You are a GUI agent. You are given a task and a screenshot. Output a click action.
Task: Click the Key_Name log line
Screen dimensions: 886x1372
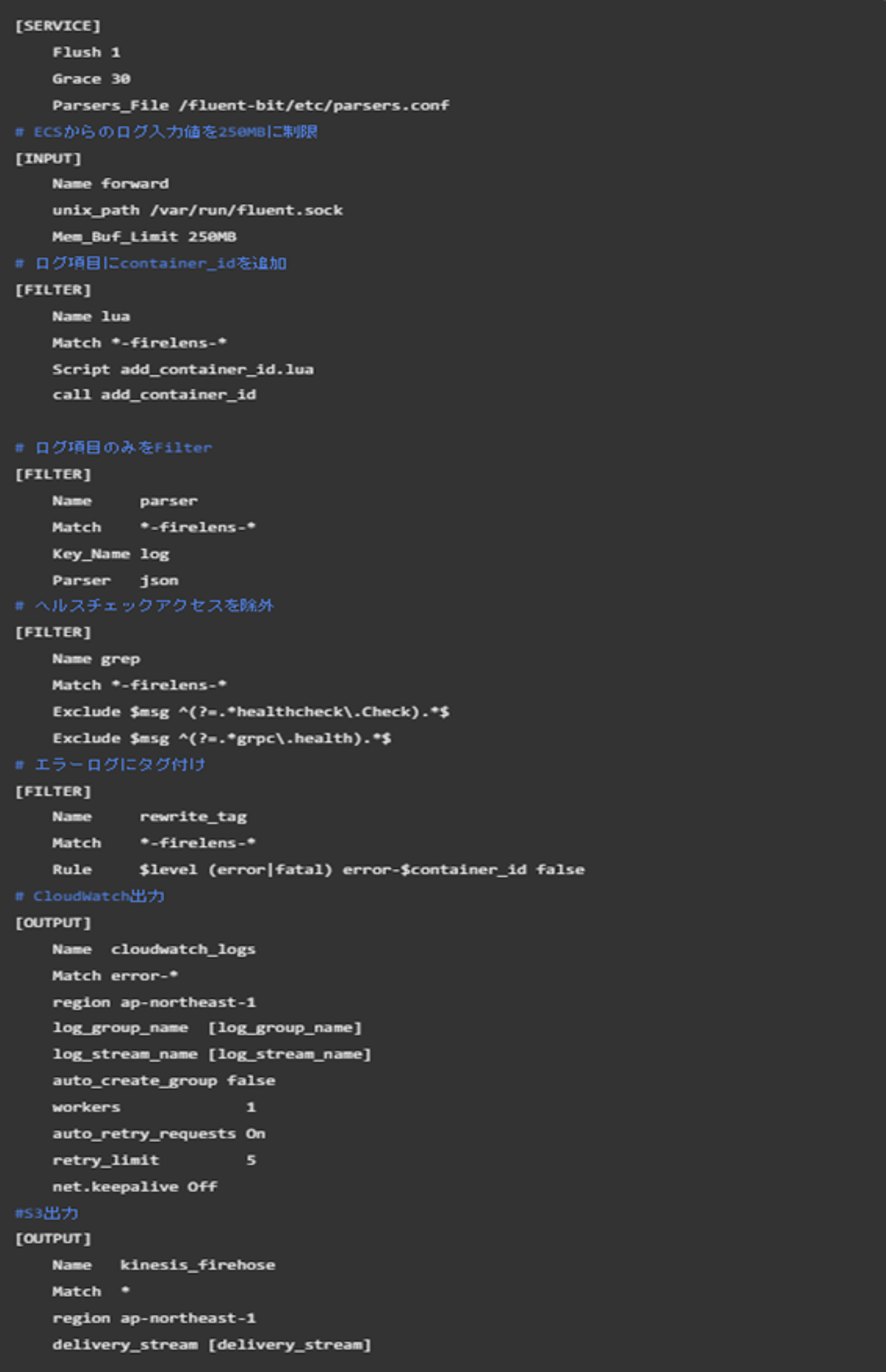point(111,553)
